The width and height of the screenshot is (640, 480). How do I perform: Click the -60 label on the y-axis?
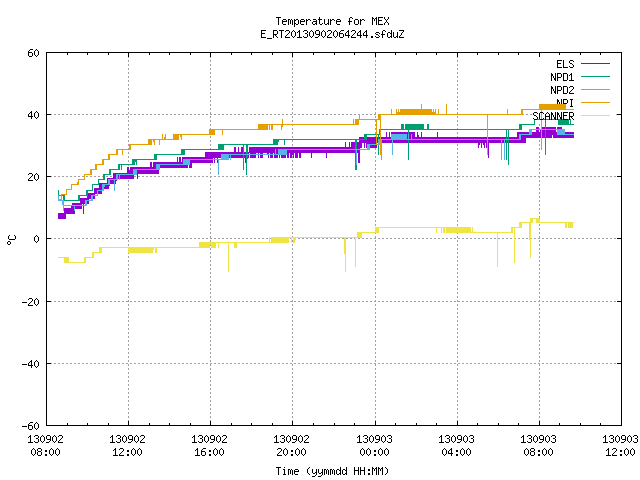tap(30, 426)
